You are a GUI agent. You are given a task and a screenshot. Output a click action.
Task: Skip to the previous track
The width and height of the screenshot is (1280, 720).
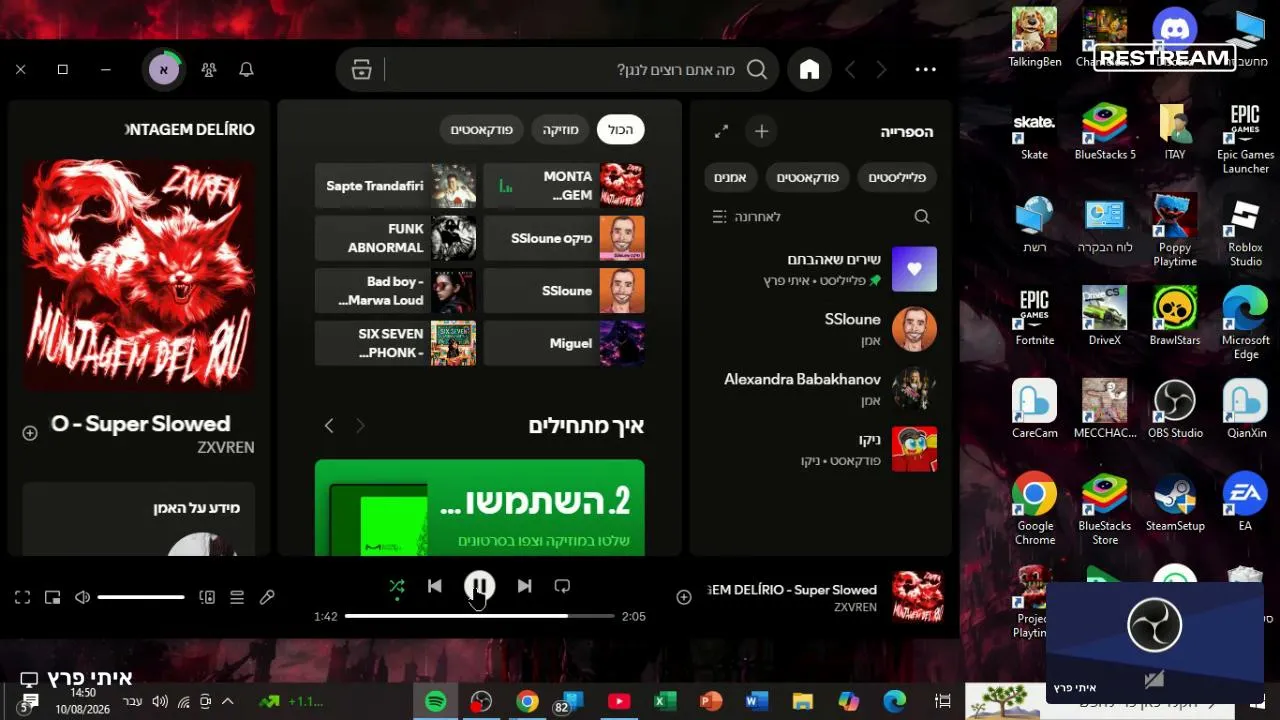434,586
